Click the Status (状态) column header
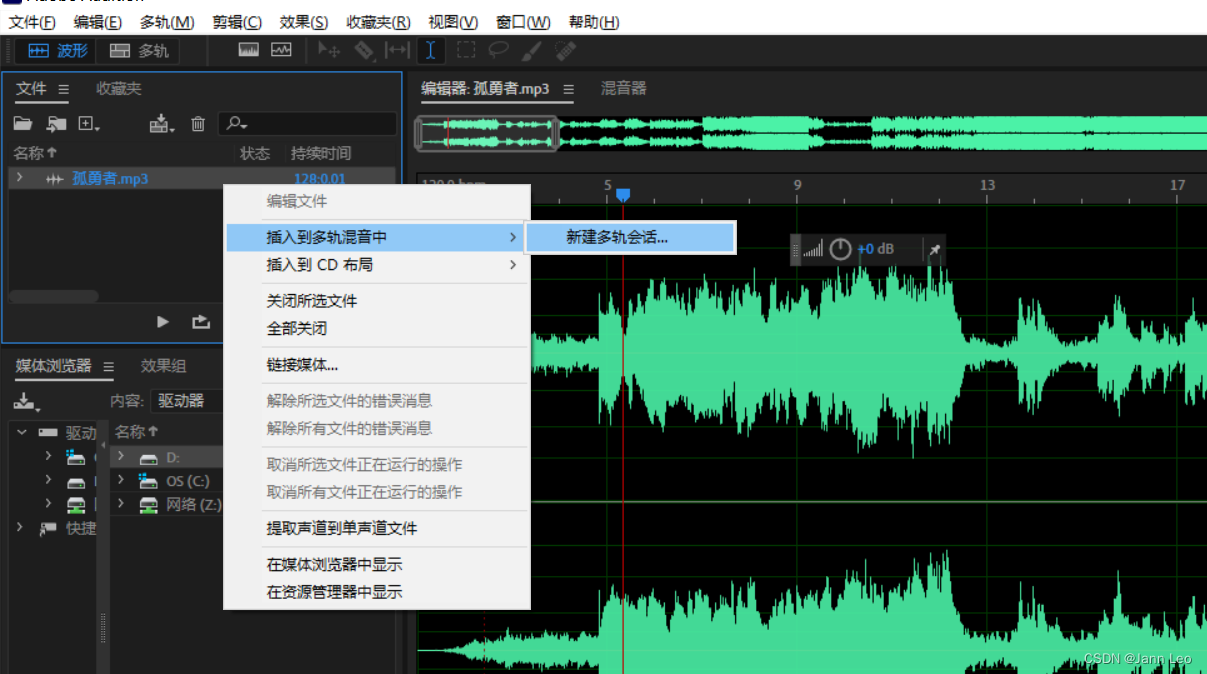 255,153
